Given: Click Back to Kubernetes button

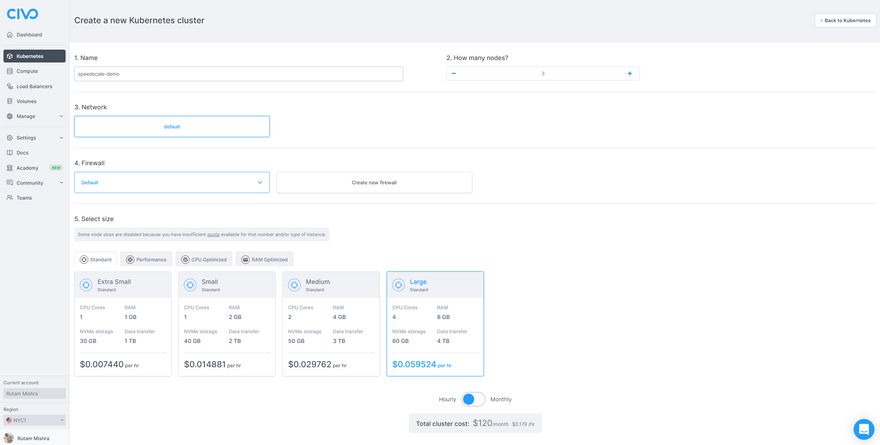Looking at the screenshot, I should pyautogui.click(x=845, y=20).
